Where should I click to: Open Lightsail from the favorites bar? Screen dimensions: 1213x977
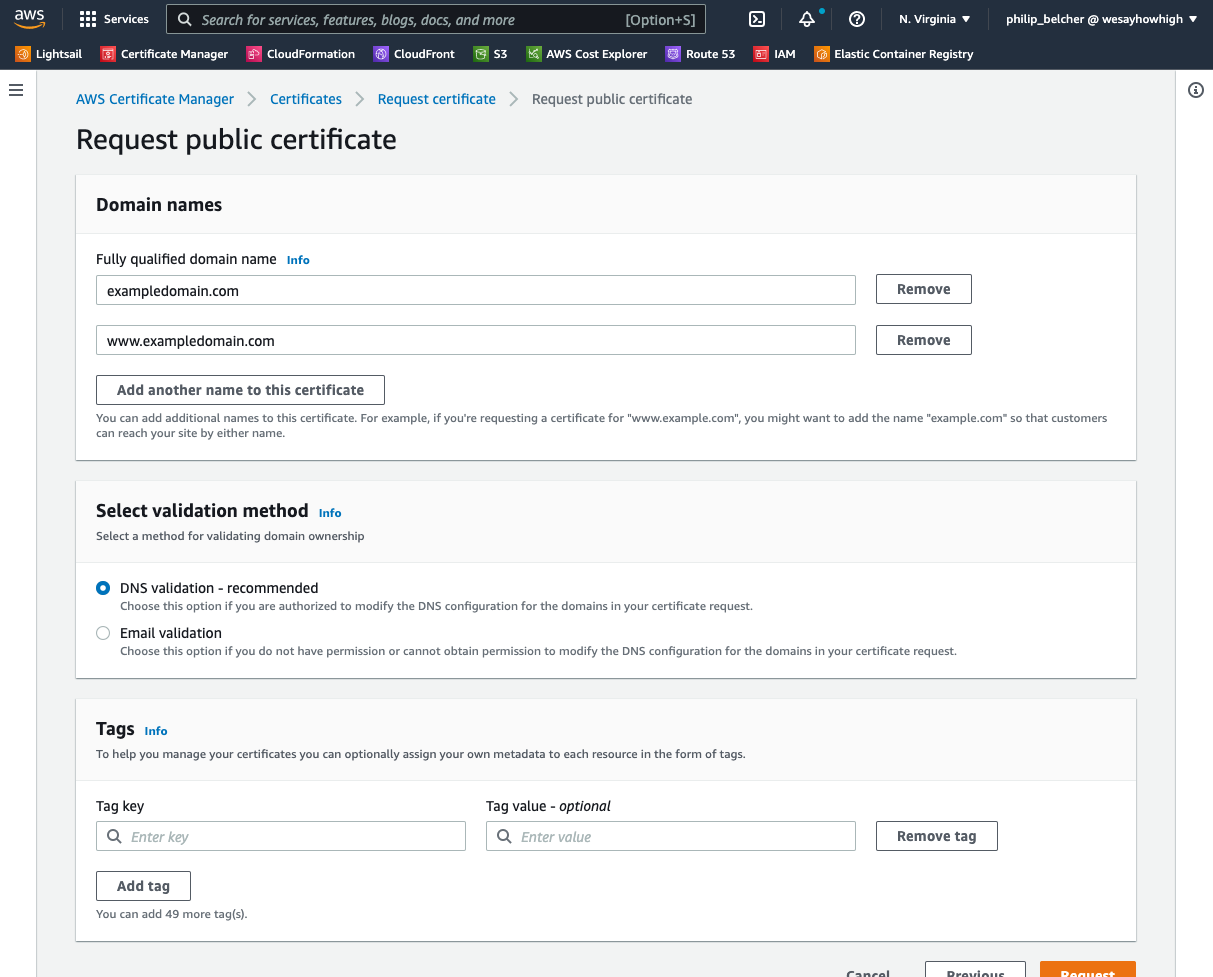coord(47,54)
